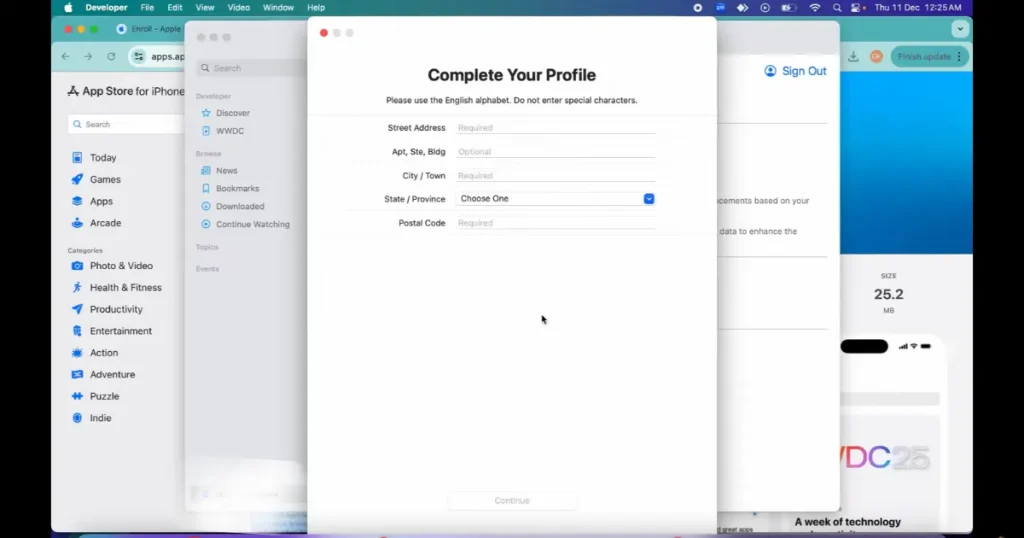
Task: Click the browser back arrow
Action: [x=65, y=57]
